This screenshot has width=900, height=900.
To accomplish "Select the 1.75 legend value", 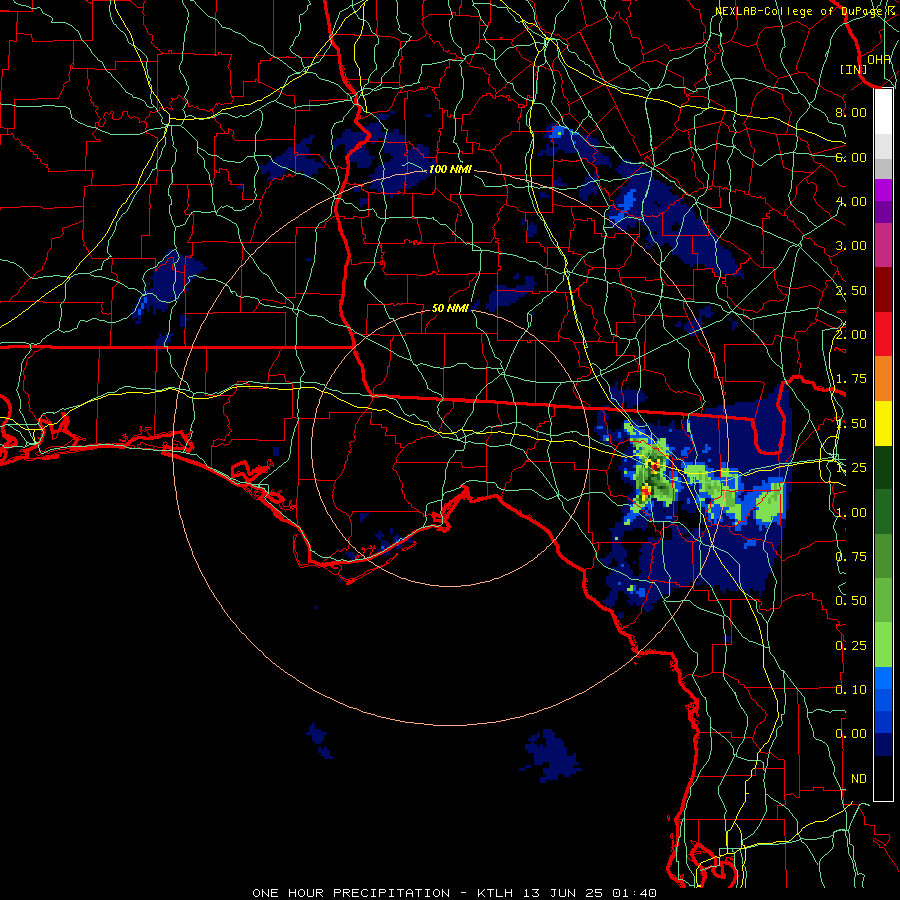I will [x=851, y=379].
